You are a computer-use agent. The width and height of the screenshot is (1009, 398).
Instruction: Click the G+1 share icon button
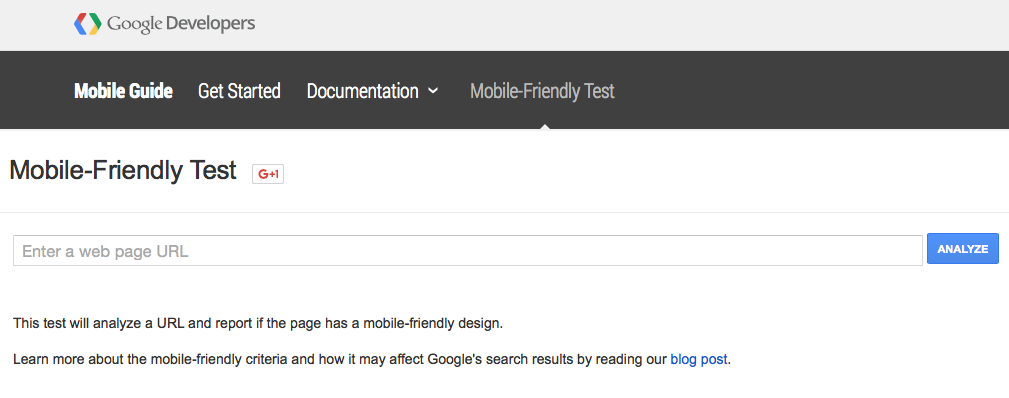click(268, 174)
